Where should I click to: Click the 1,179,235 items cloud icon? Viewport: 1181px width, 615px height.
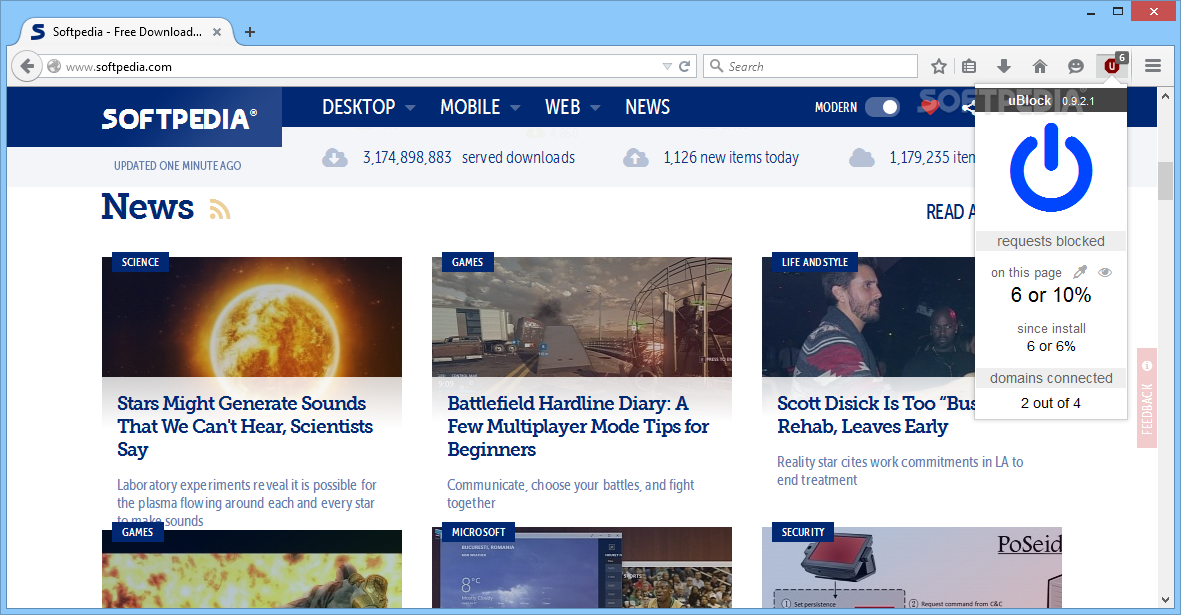862,157
